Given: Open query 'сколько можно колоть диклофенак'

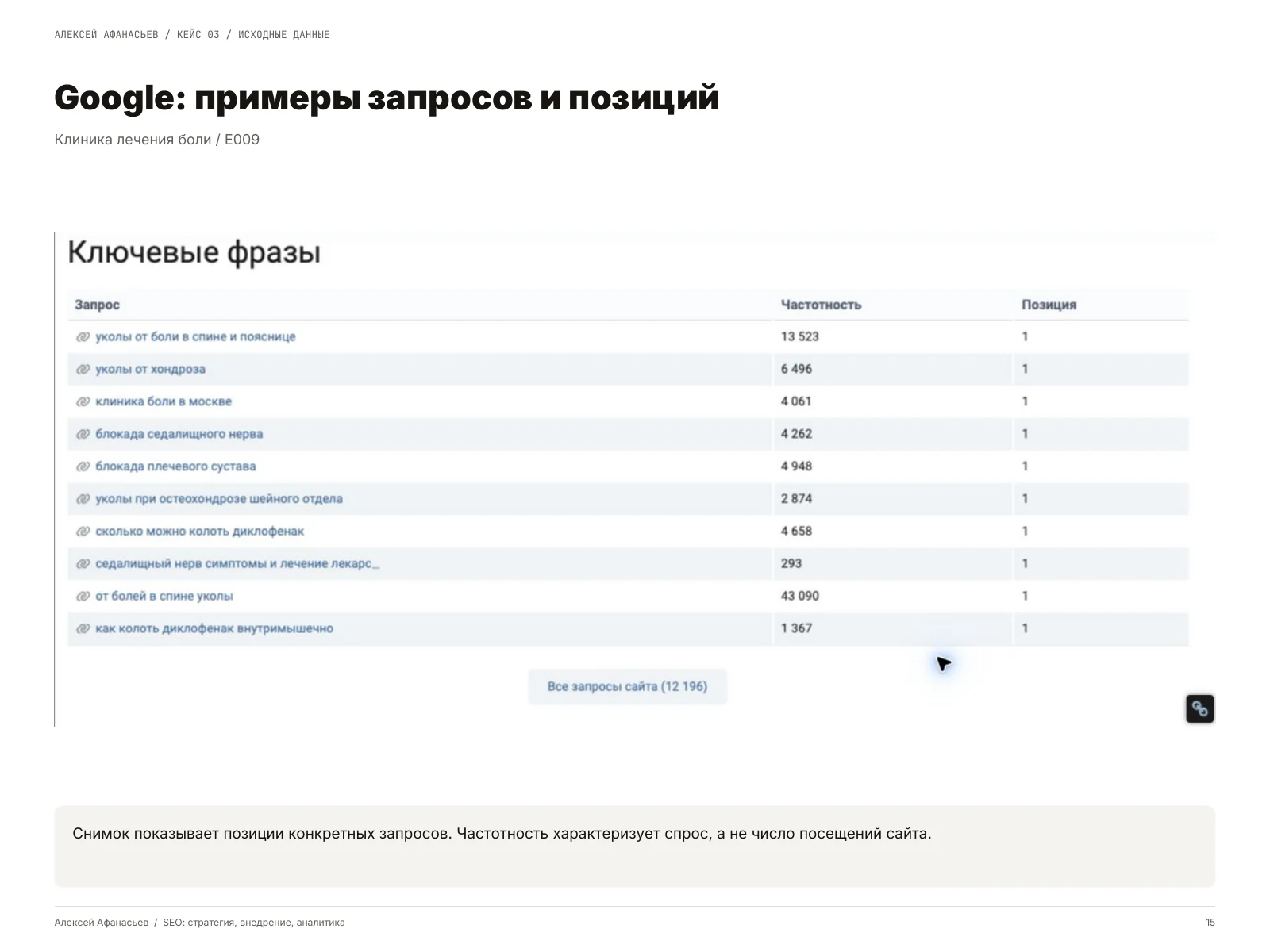Looking at the screenshot, I should 199,532.
